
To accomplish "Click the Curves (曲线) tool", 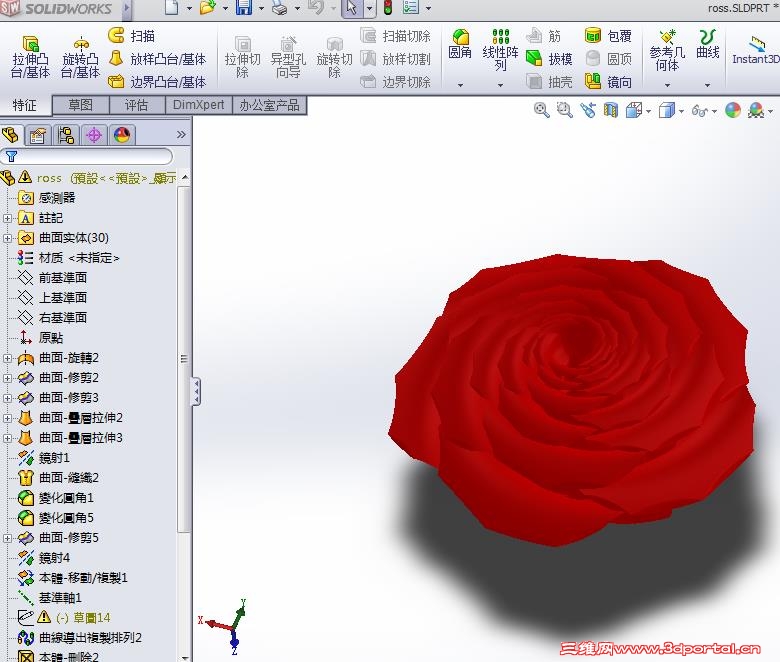I will tap(707, 44).
